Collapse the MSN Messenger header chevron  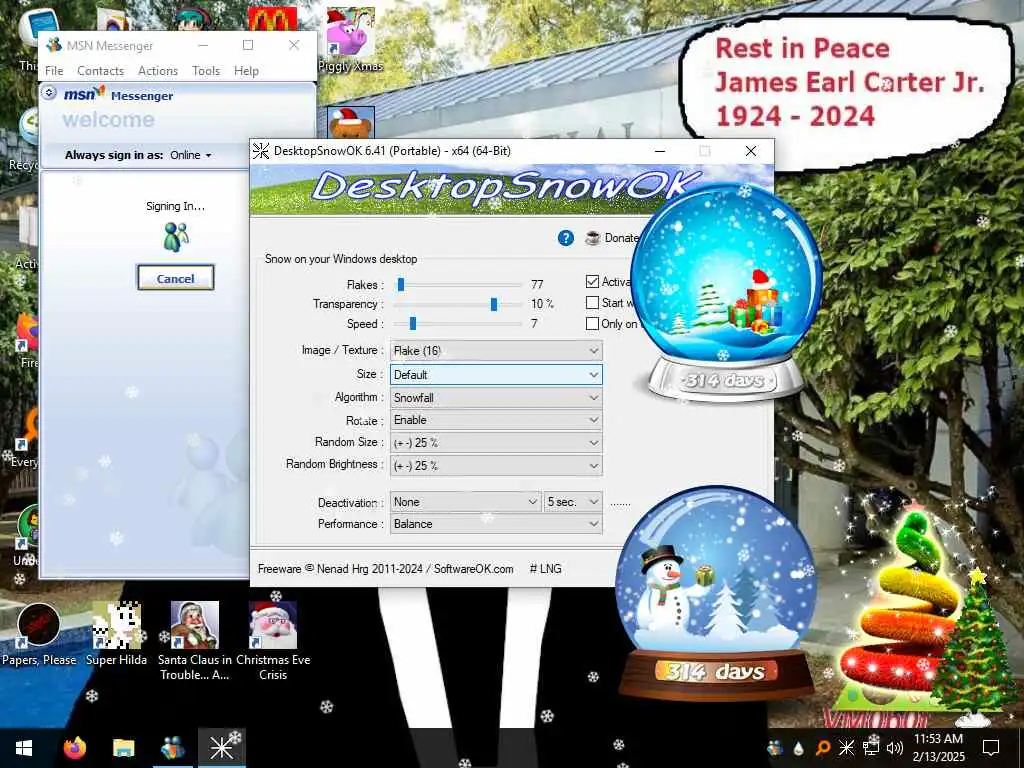click(49, 93)
